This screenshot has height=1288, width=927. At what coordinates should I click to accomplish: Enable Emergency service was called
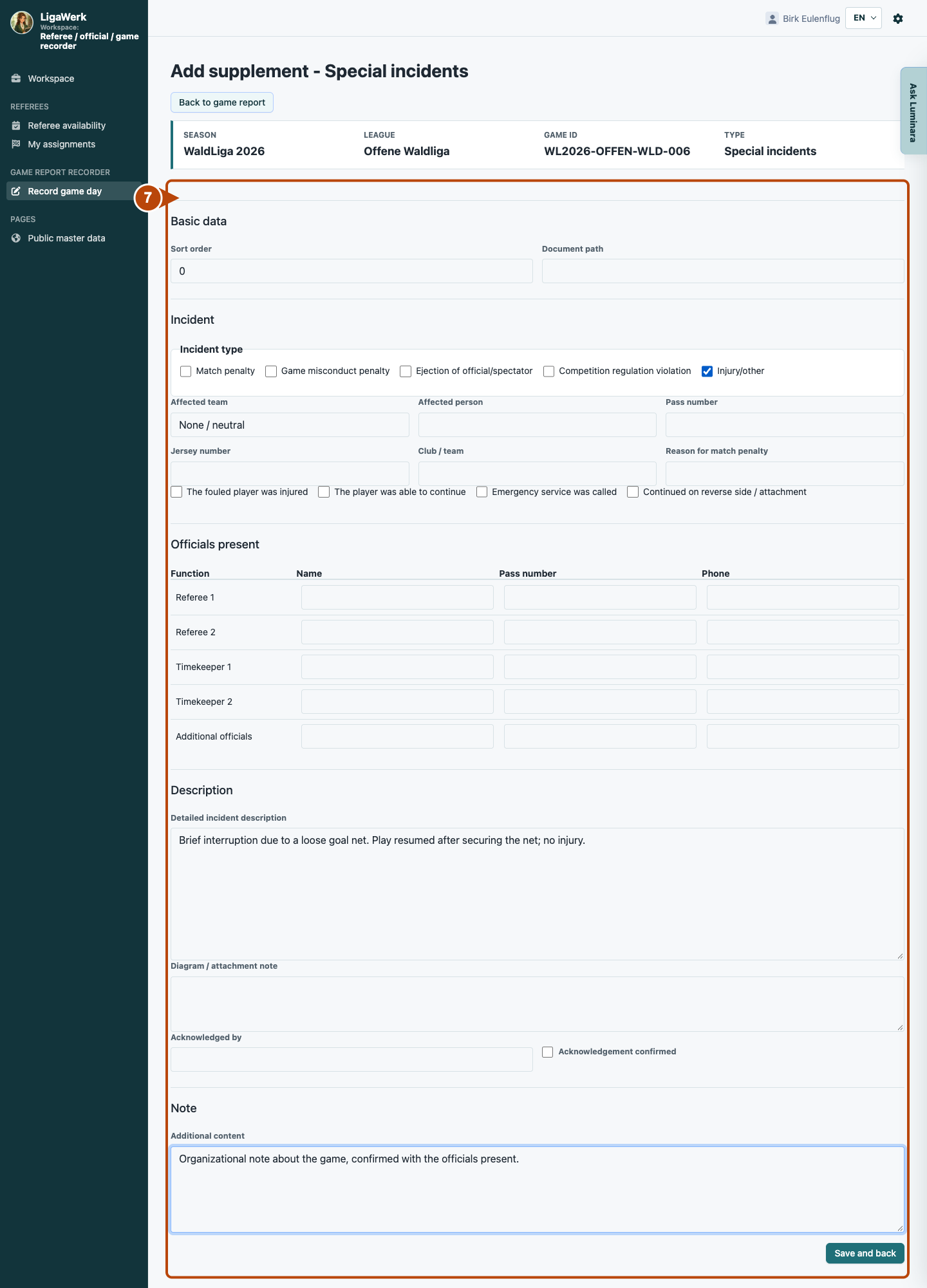click(x=482, y=492)
